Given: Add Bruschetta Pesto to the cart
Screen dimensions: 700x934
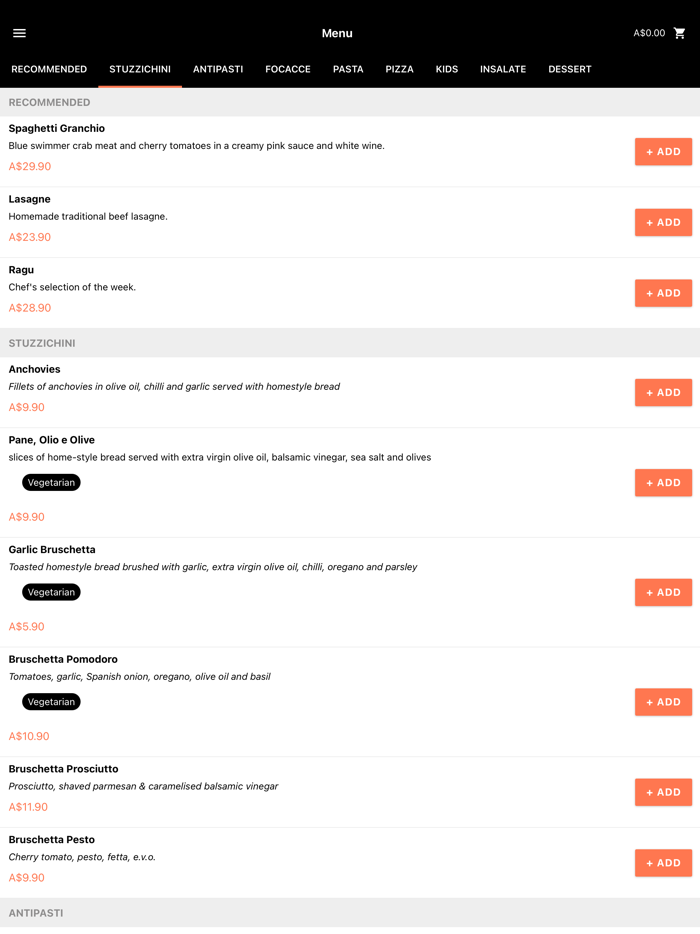Looking at the screenshot, I should click(663, 863).
